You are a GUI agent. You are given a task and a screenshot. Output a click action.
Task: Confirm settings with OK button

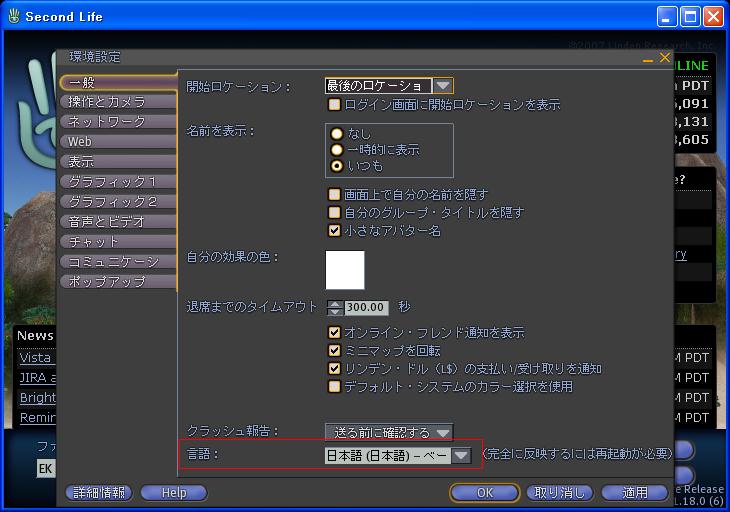[485, 492]
